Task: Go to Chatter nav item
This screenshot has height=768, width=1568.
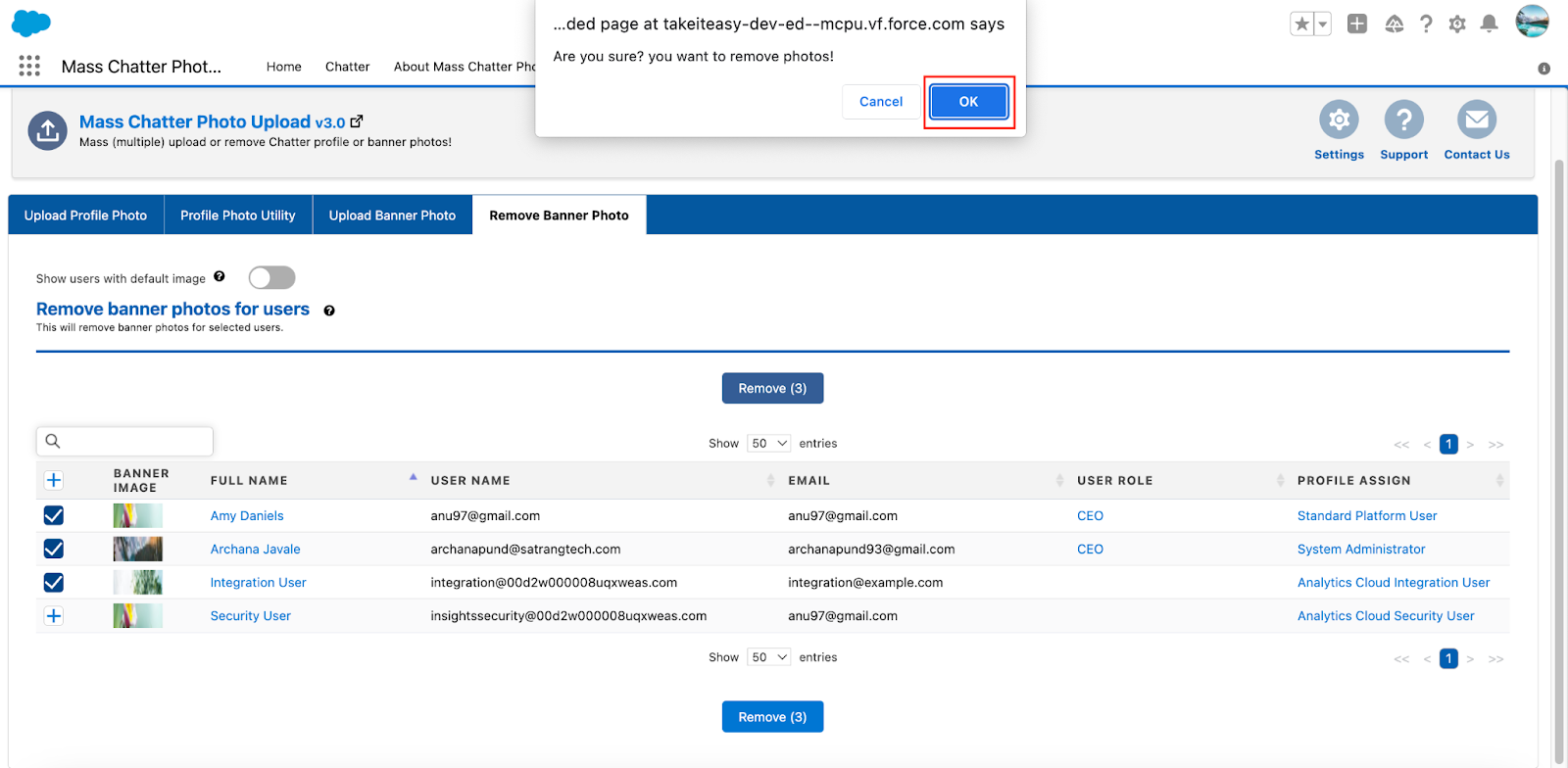Action: pos(347,67)
